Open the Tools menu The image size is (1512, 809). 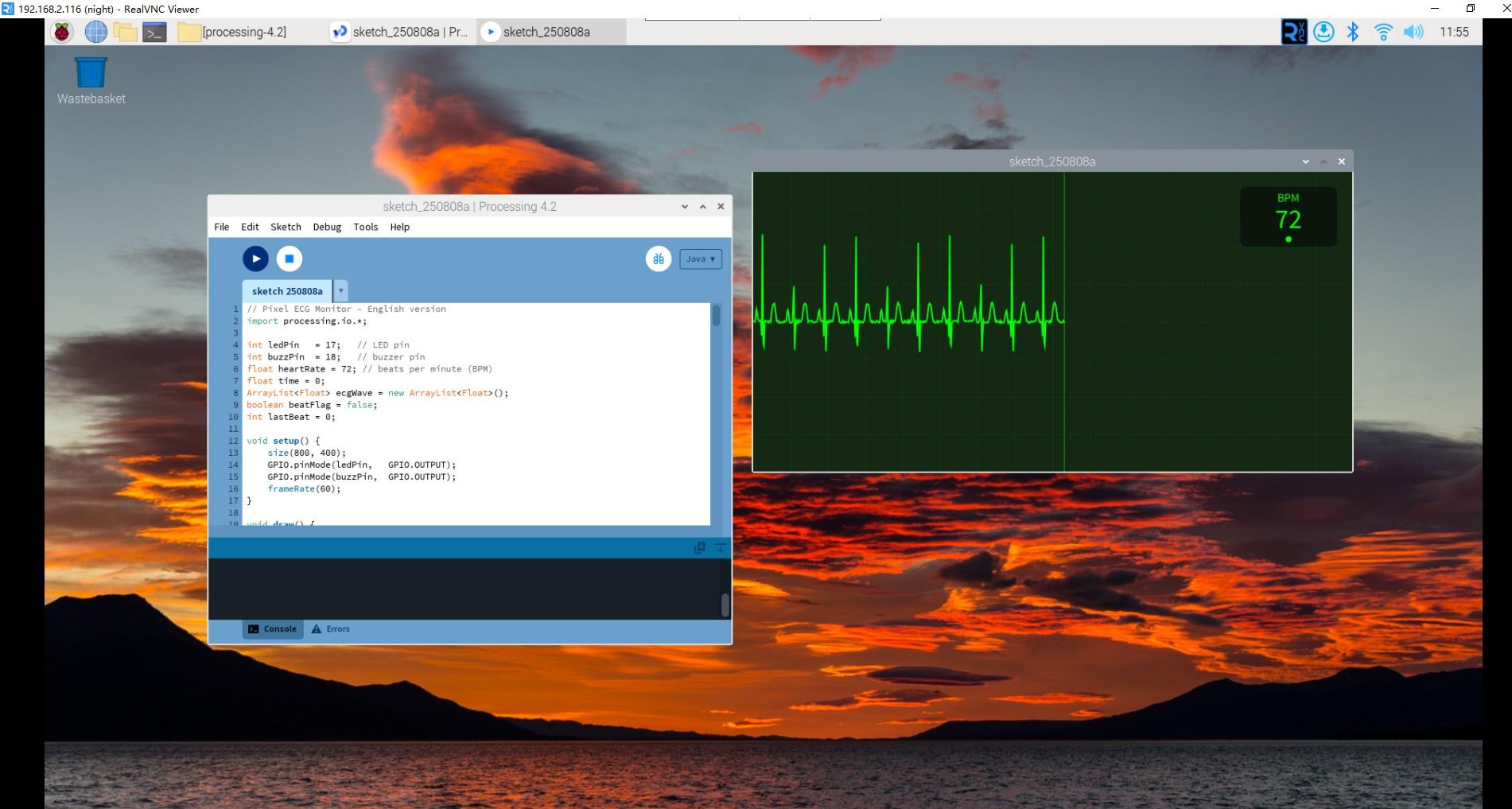point(366,227)
